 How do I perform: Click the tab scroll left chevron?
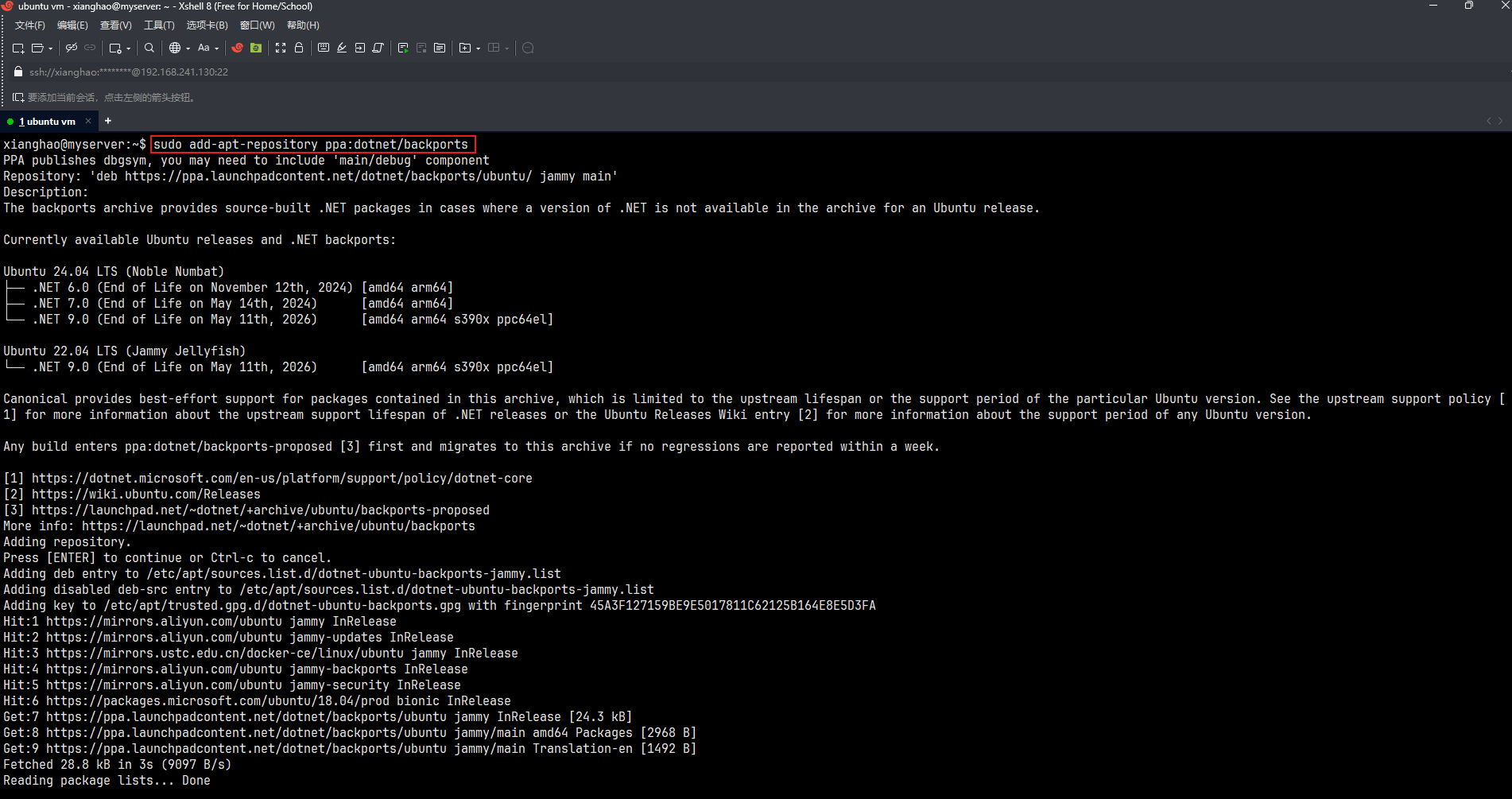[x=1489, y=121]
